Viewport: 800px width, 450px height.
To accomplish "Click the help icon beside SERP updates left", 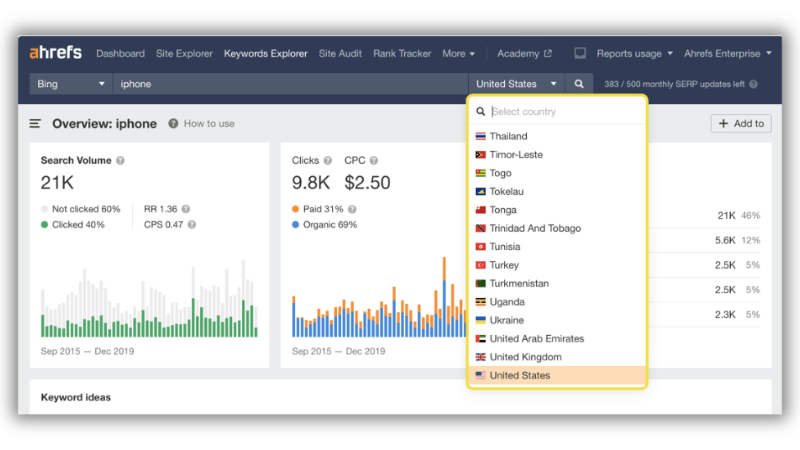I will (x=753, y=84).
